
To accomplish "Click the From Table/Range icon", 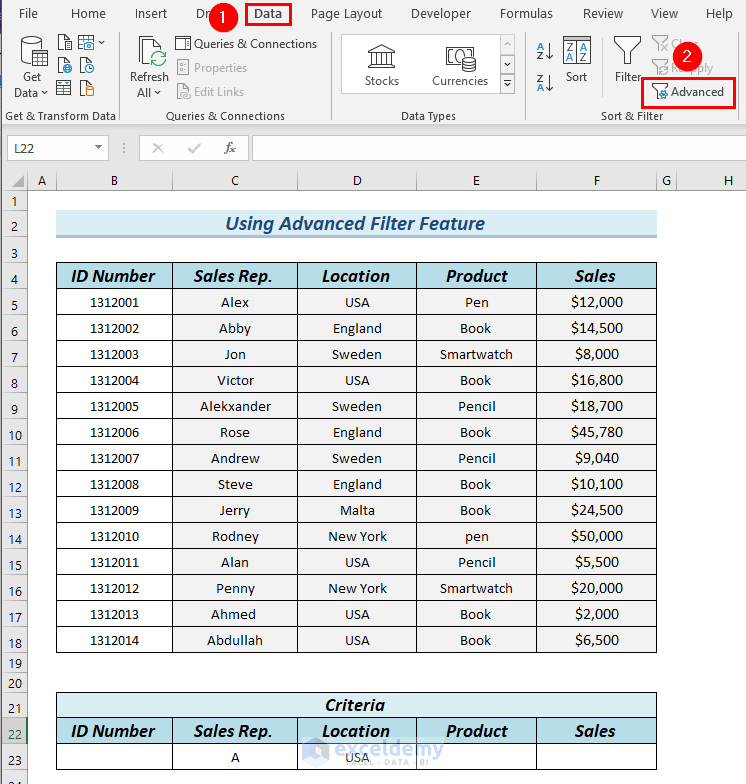I will (64, 88).
